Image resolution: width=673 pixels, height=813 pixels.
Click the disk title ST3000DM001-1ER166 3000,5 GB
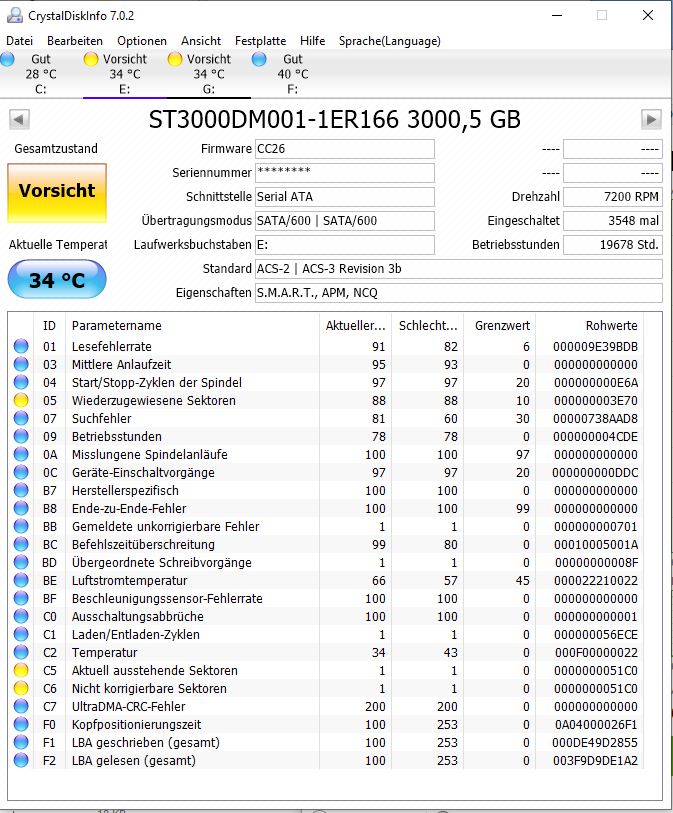(x=334, y=119)
